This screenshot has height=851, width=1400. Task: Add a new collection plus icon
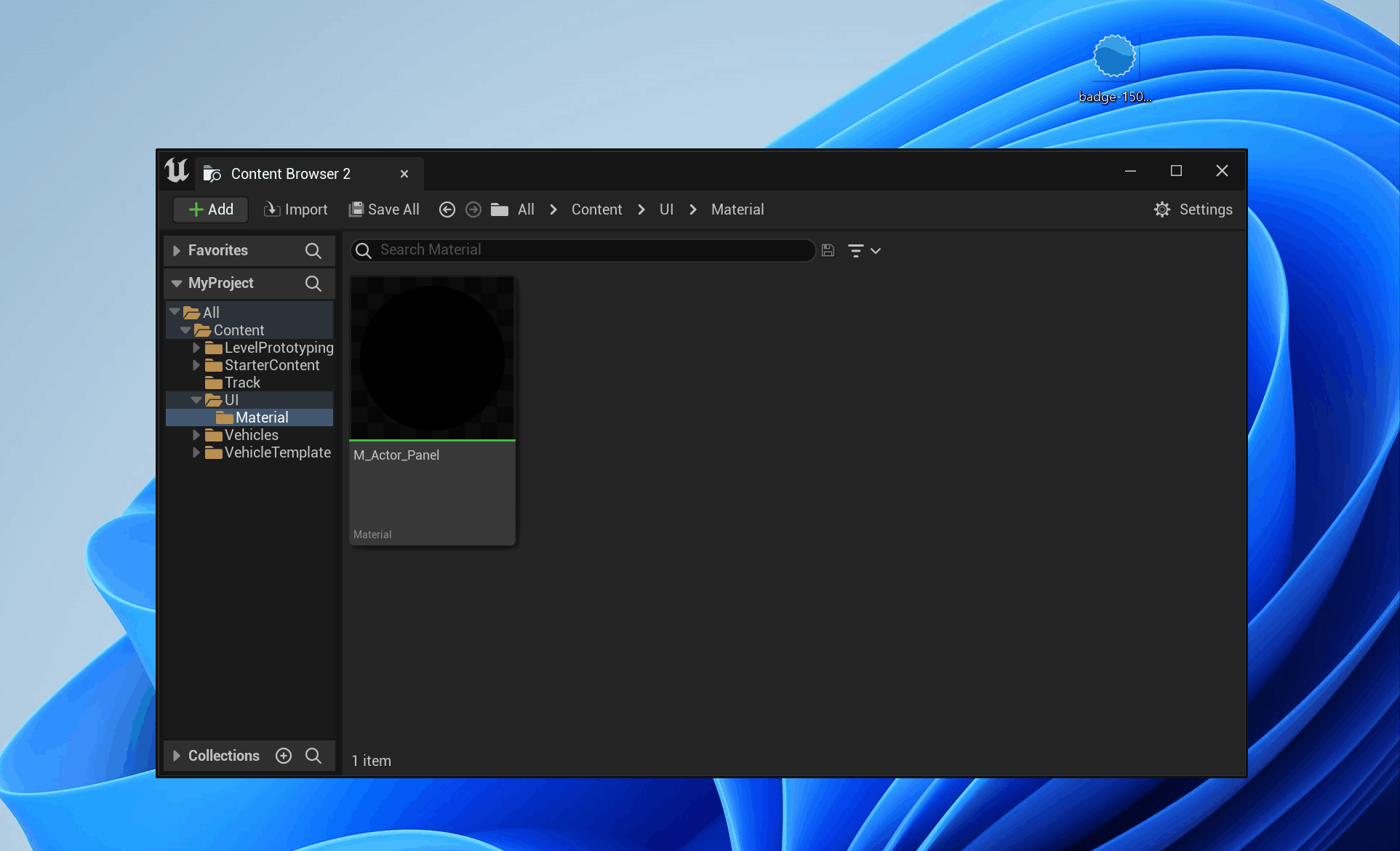(x=284, y=756)
